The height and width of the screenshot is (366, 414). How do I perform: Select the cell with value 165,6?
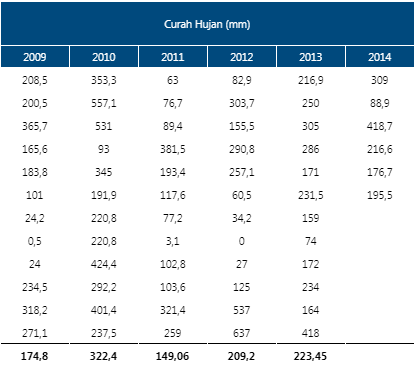pyautogui.click(x=35, y=149)
